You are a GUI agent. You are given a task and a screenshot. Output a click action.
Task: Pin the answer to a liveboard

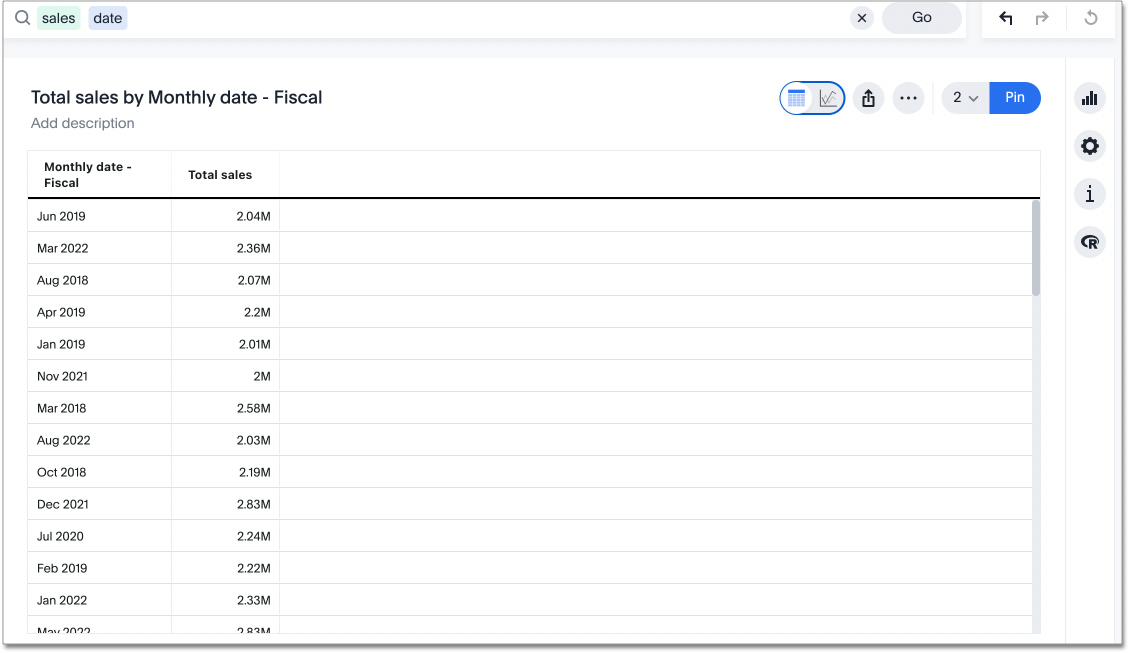pos(1015,97)
